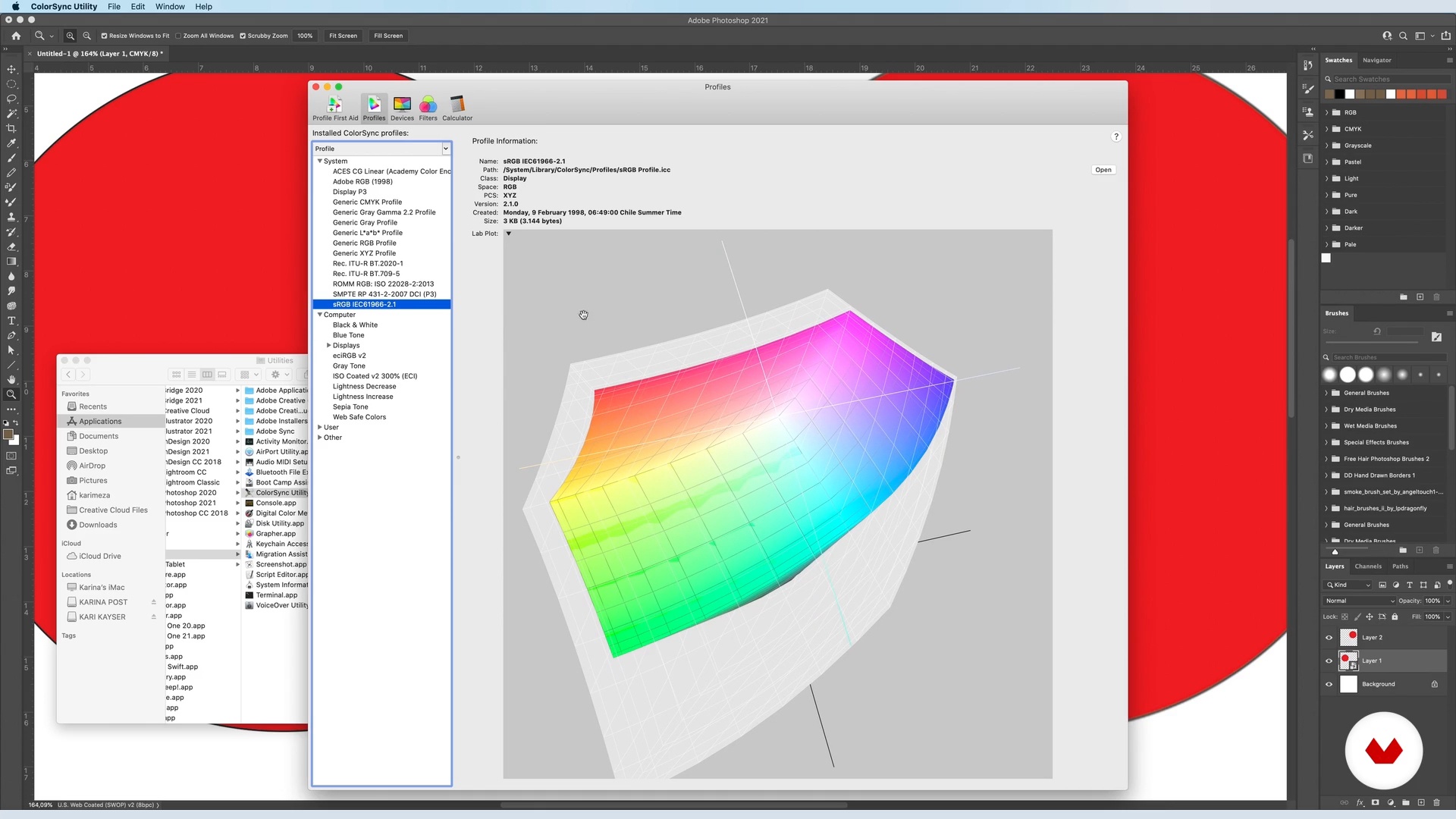Toggle Resize Windows to Fit checkbox

point(104,36)
